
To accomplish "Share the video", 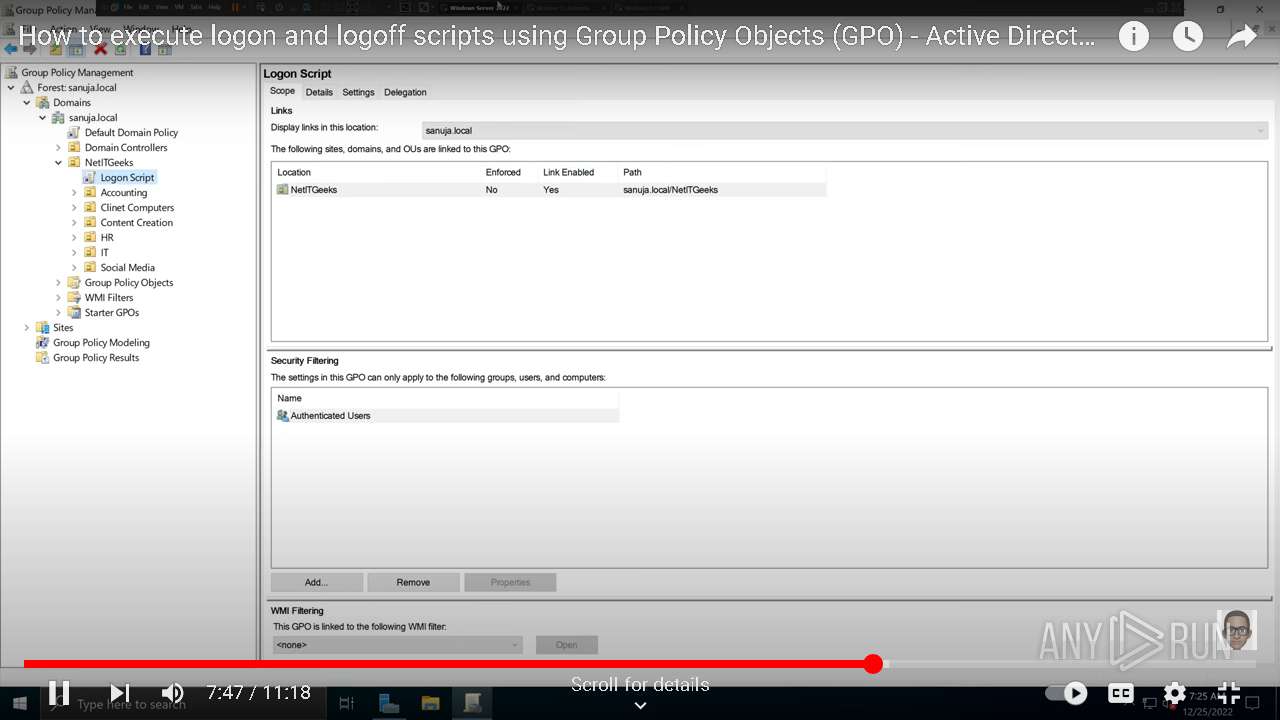I will point(1242,37).
